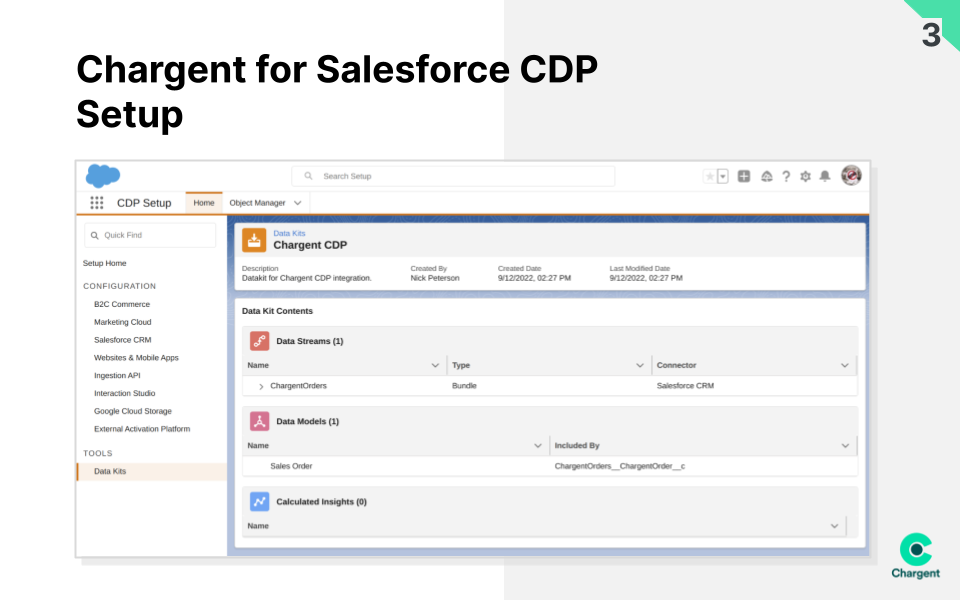960x600 pixels.
Task: Click the Salesforce cloud logo
Action: [102, 176]
